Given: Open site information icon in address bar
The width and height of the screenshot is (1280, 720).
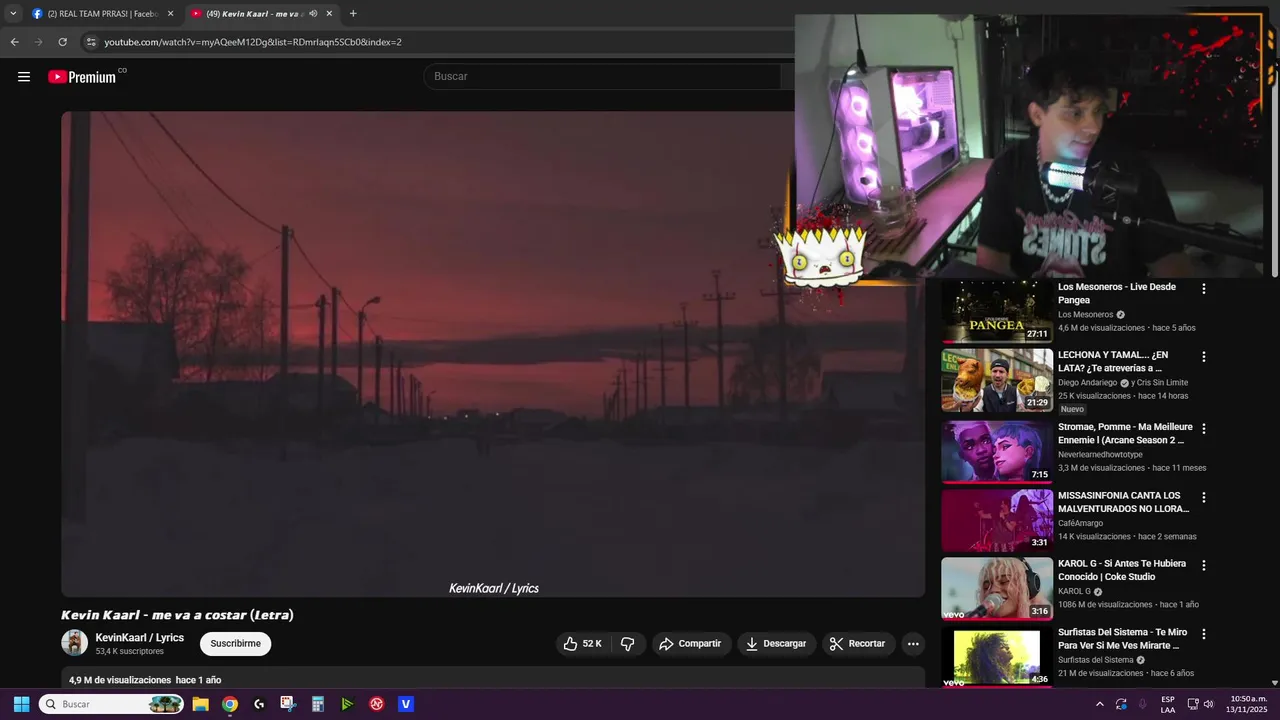Looking at the screenshot, I should [91, 42].
